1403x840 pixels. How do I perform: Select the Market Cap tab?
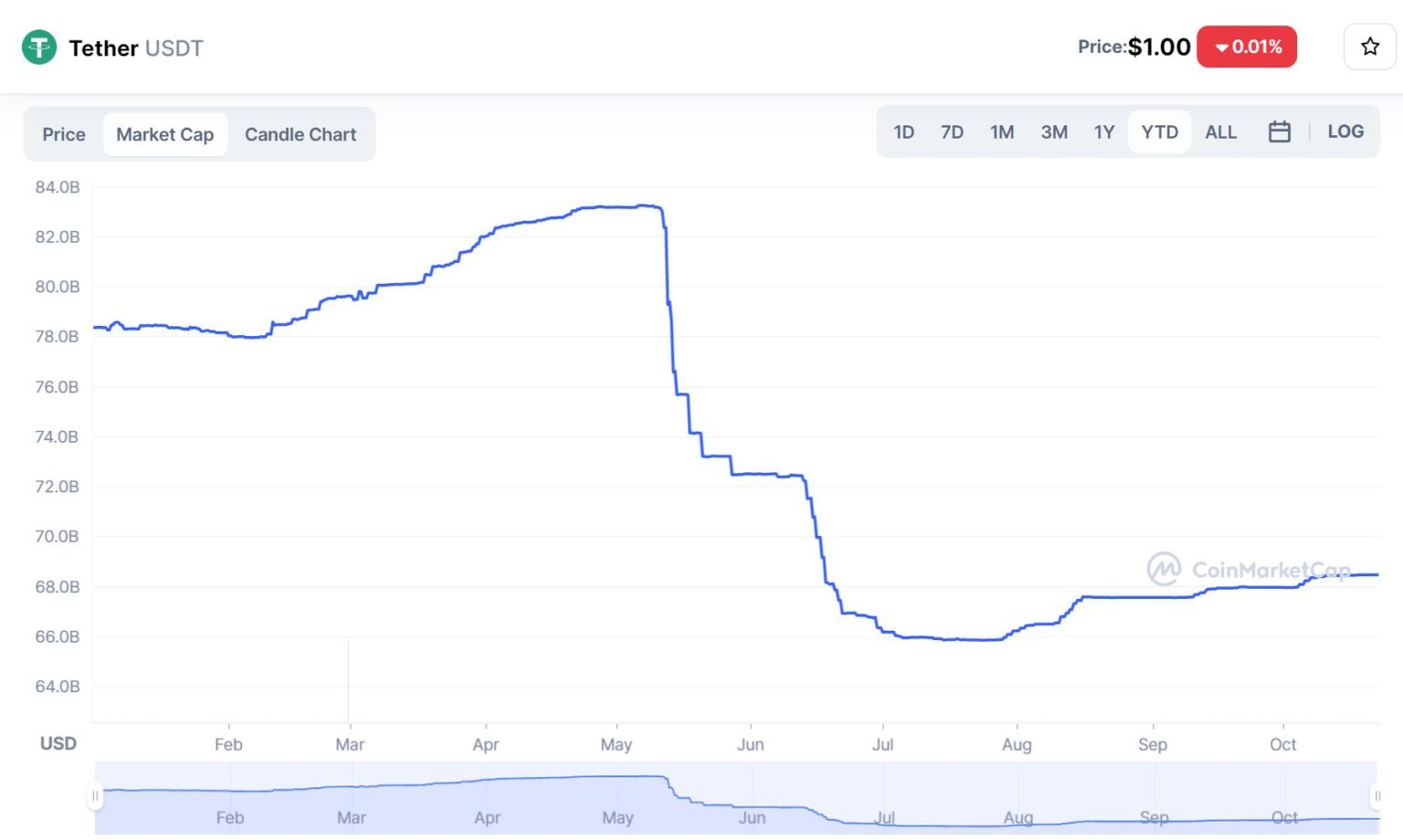pyautogui.click(x=165, y=134)
